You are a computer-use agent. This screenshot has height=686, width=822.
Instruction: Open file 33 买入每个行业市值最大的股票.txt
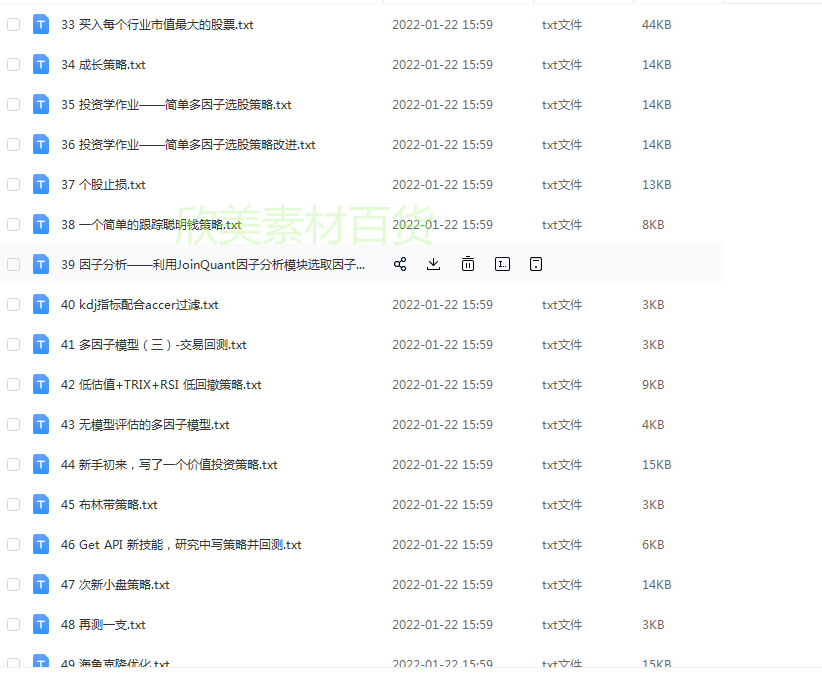(157, 25)
